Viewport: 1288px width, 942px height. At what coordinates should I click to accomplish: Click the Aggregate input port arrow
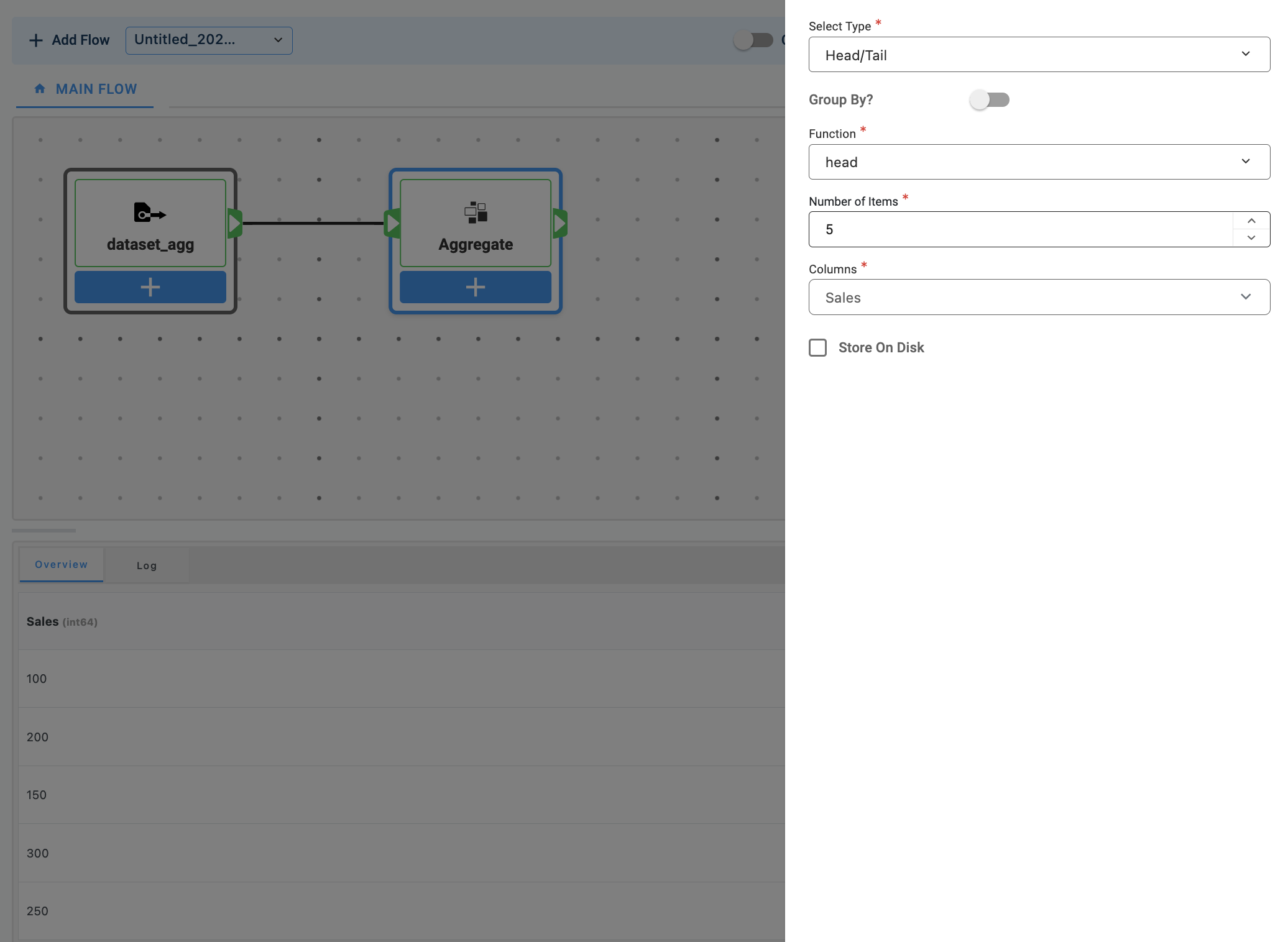392,223
